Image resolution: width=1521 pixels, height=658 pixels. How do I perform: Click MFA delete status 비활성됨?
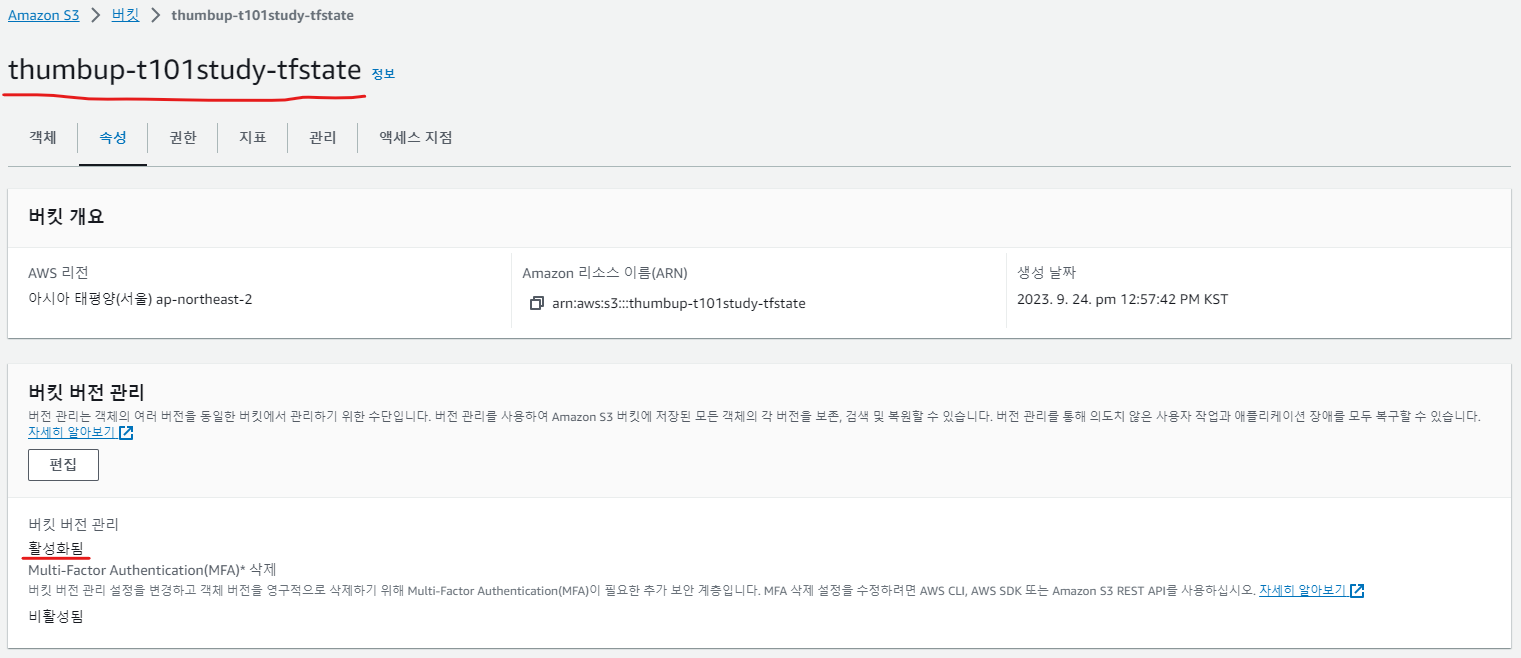pyautogui.click(x=56, y=616)
